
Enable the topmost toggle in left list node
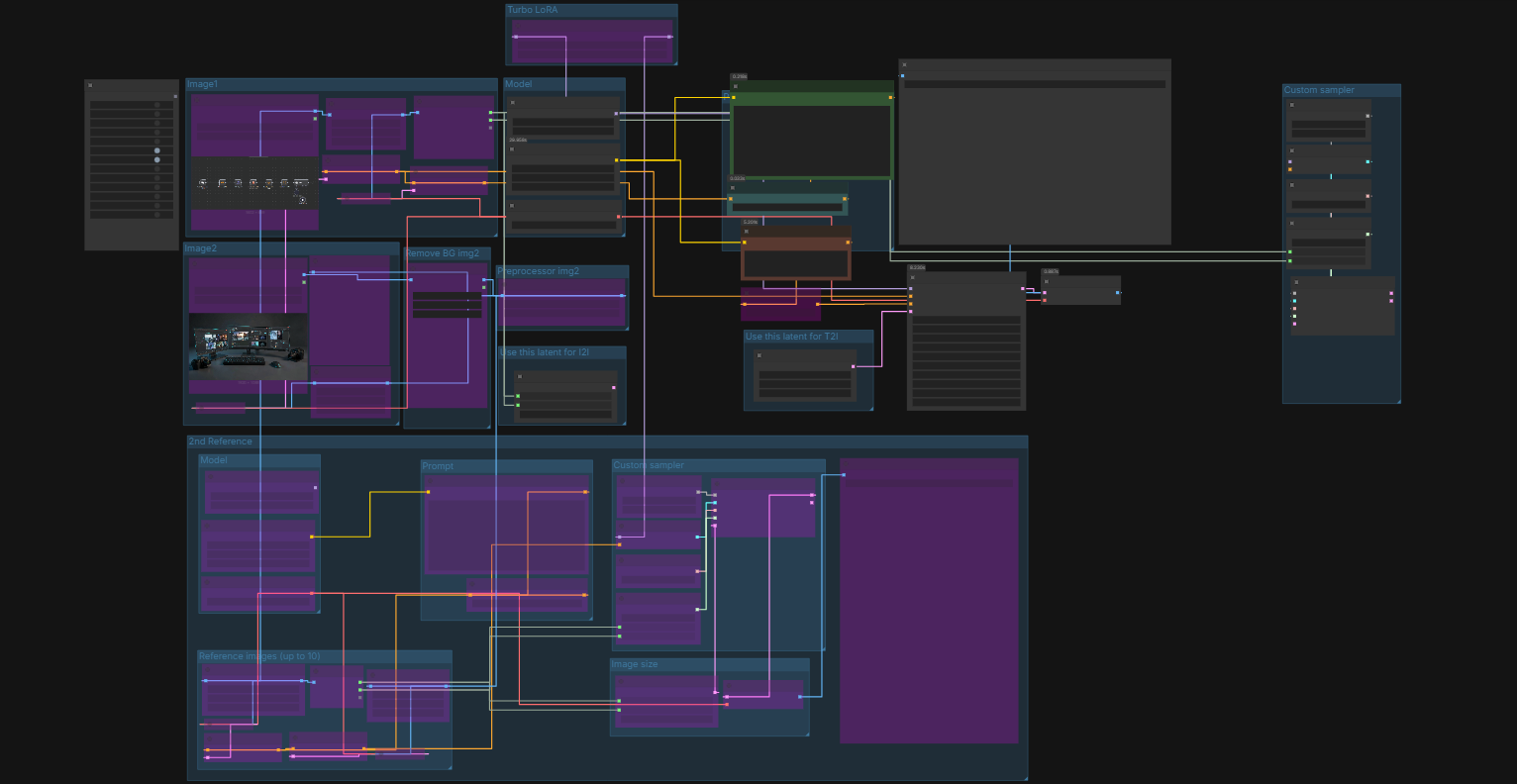(156, 104)
